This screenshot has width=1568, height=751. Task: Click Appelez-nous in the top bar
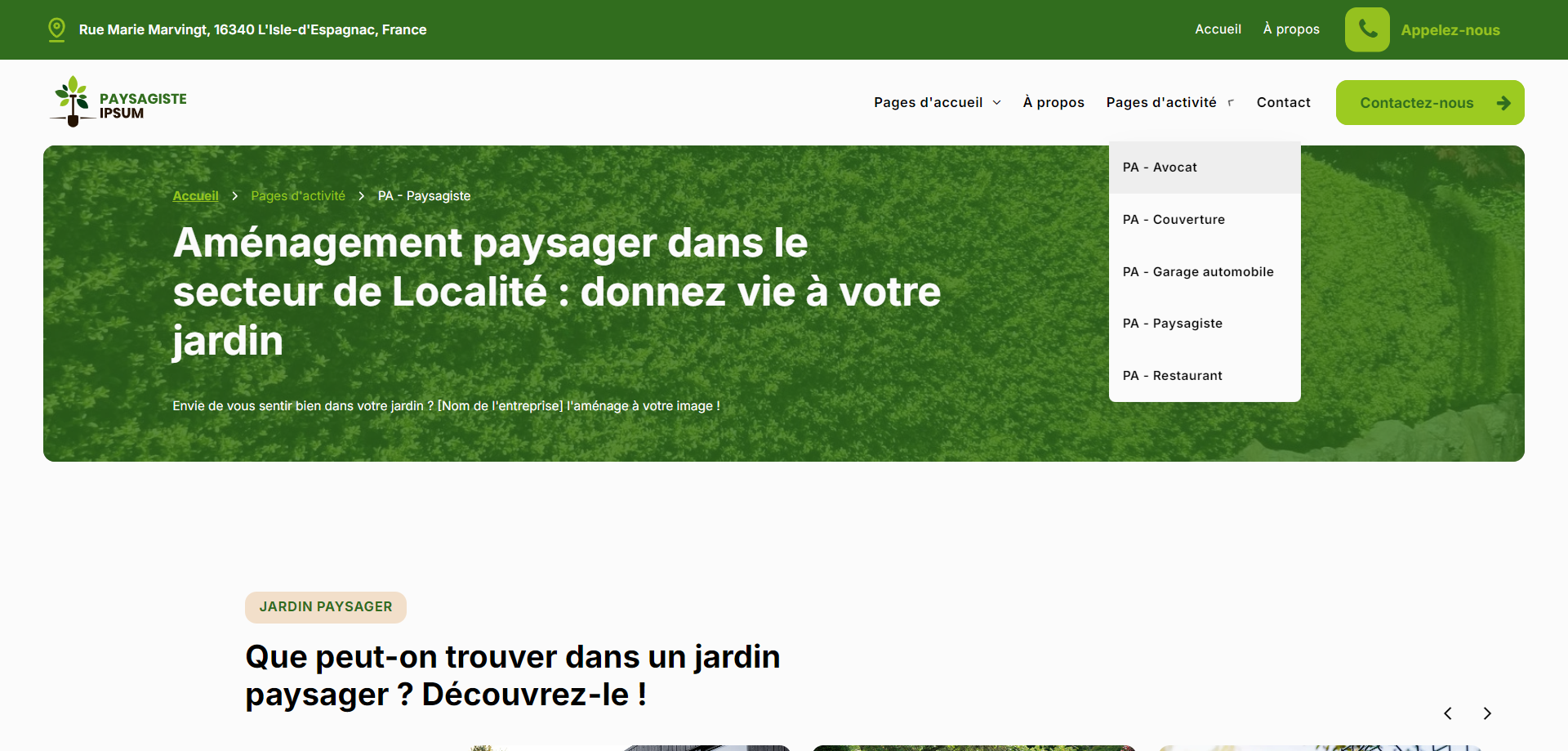[x=1450, y=30]
